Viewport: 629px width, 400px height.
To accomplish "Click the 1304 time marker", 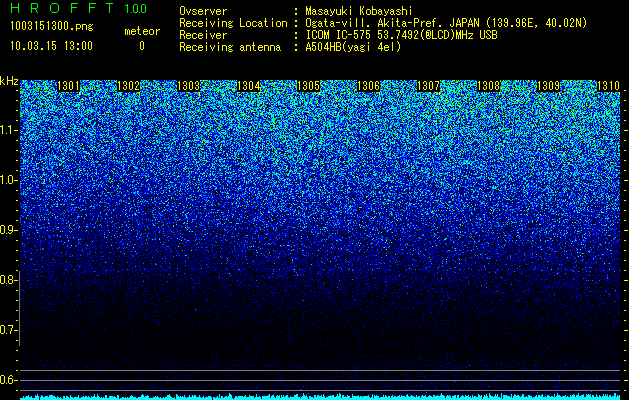I will (248, 86).
